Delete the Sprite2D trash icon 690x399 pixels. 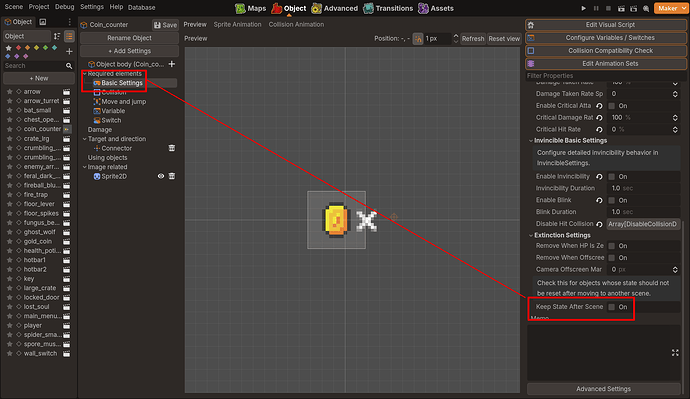[x=172, y=176]
